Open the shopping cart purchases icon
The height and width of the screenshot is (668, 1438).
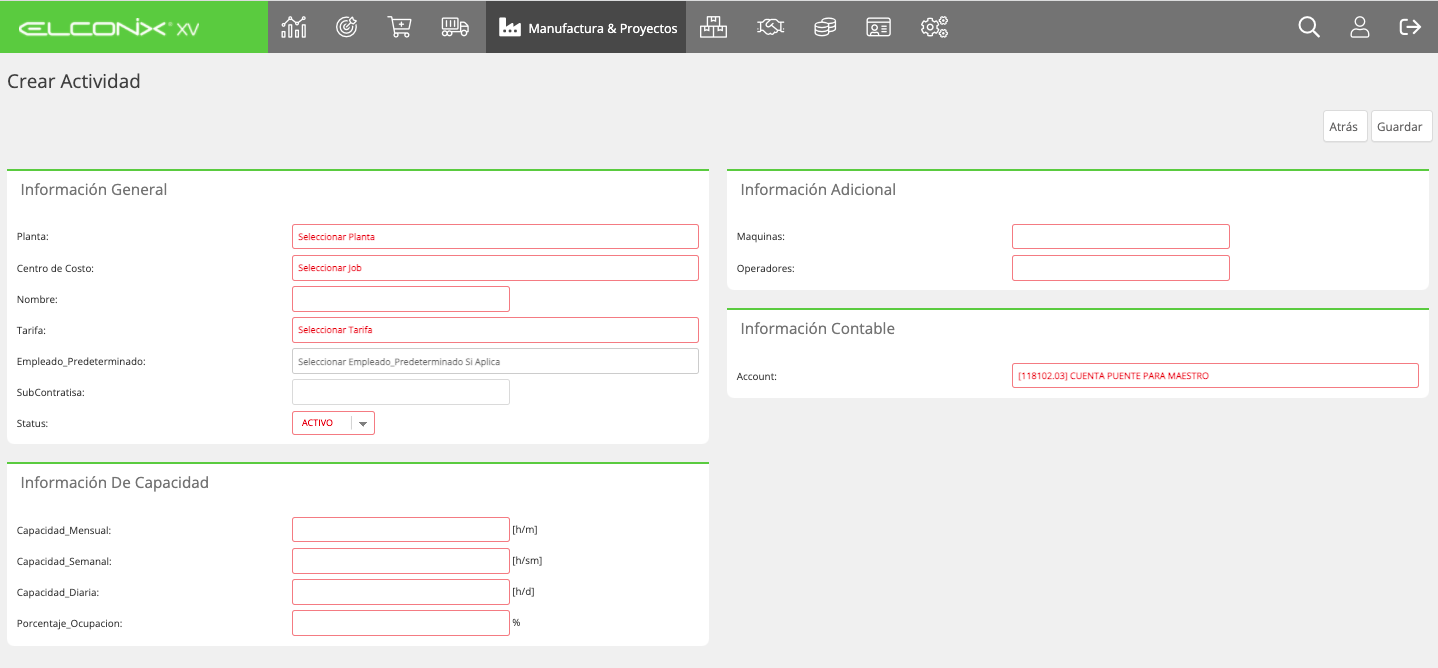click(400, 27)
